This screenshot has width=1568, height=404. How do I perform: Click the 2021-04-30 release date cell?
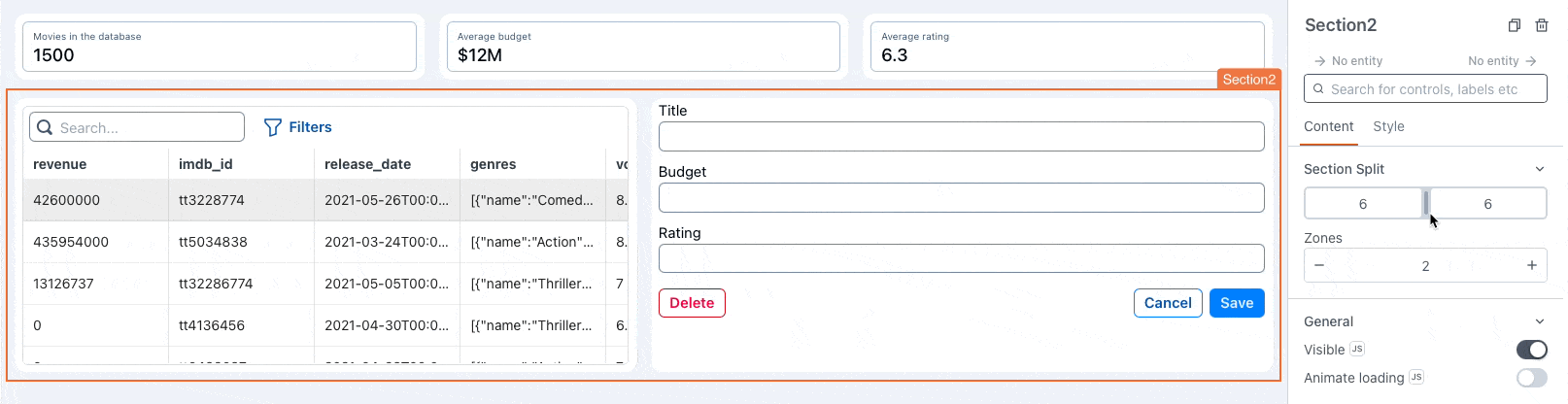(387, 325)
